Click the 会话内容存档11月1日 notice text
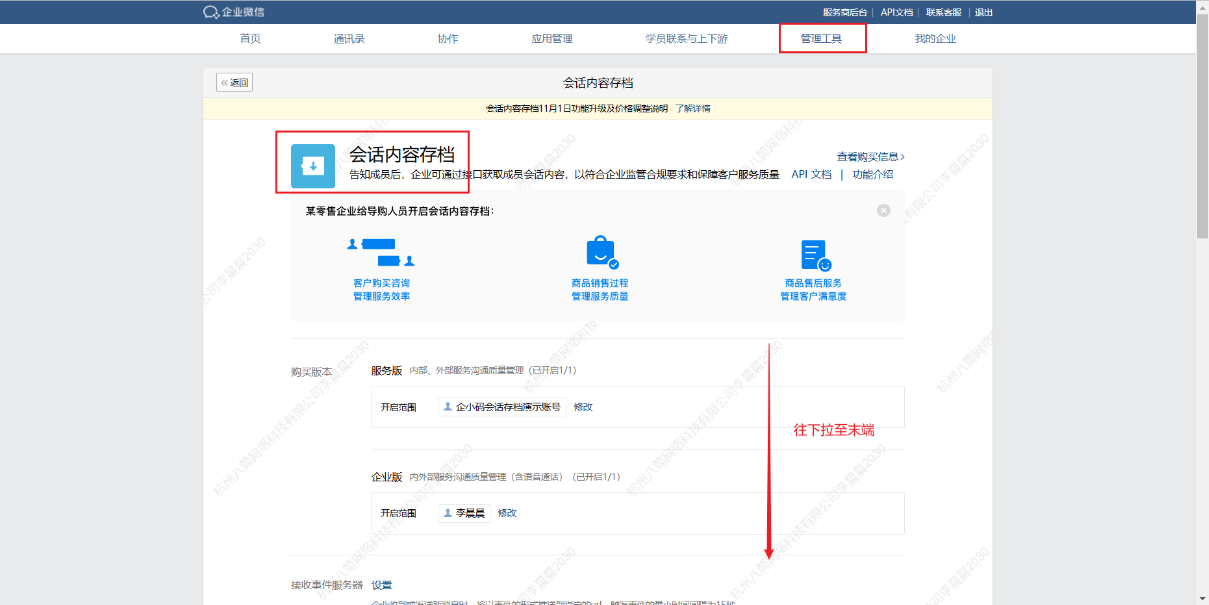Image resolution: width=1209 pixels, height=605 pixels. [x=576, y=108]
